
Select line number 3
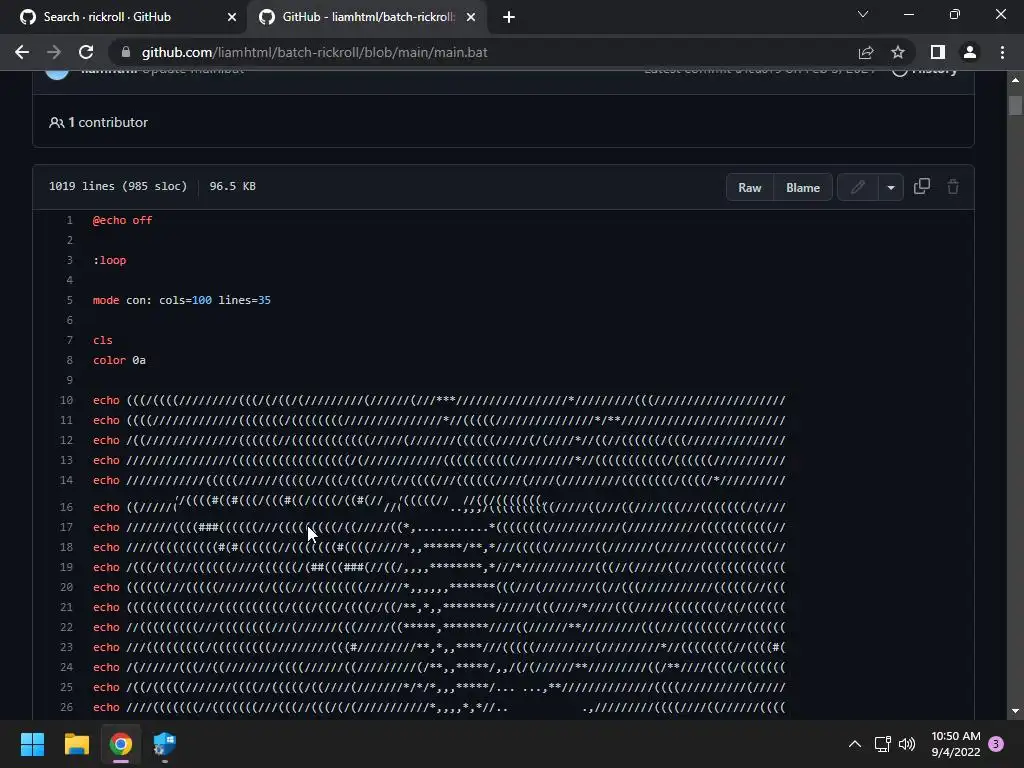[69, 260]
